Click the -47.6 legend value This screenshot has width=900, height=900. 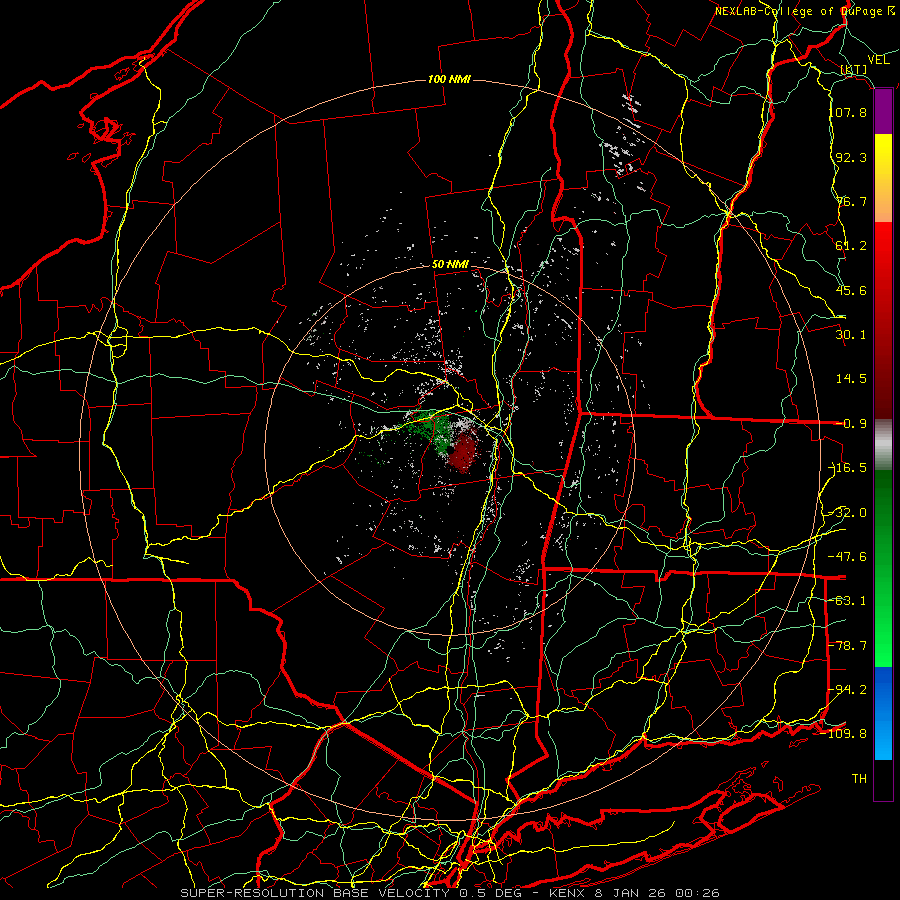[x=848, y=557]
